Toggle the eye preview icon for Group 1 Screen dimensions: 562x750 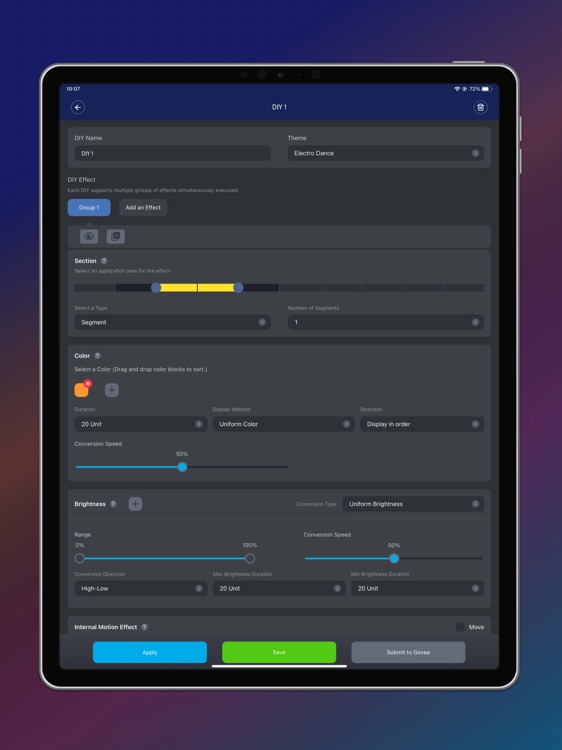[x=89, y=236]
